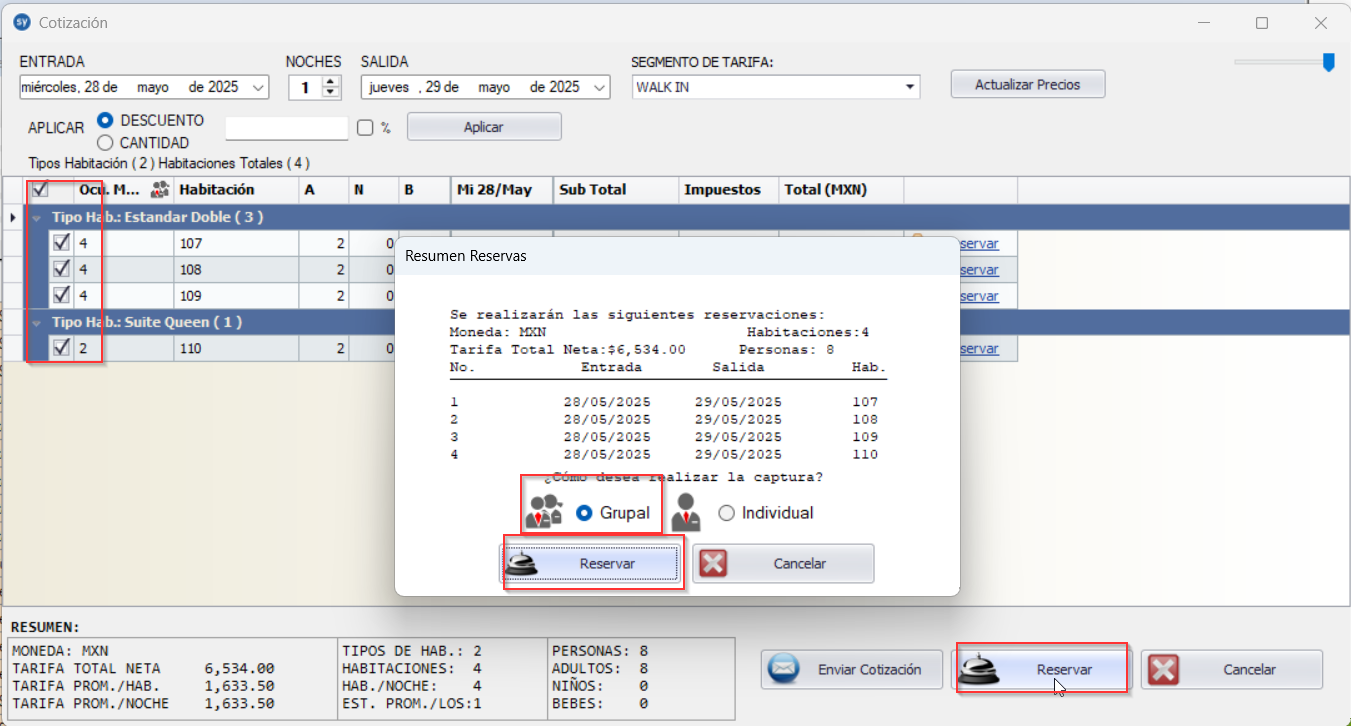
Task: Toggle the select-all checkbox in the grid header
Action: pos(41,189)
